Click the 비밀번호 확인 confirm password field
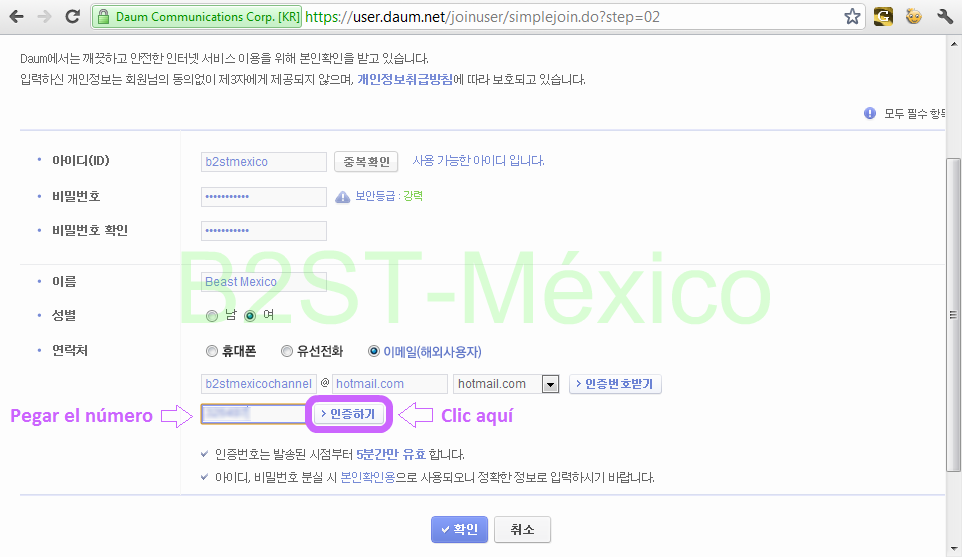 [264, 231]
